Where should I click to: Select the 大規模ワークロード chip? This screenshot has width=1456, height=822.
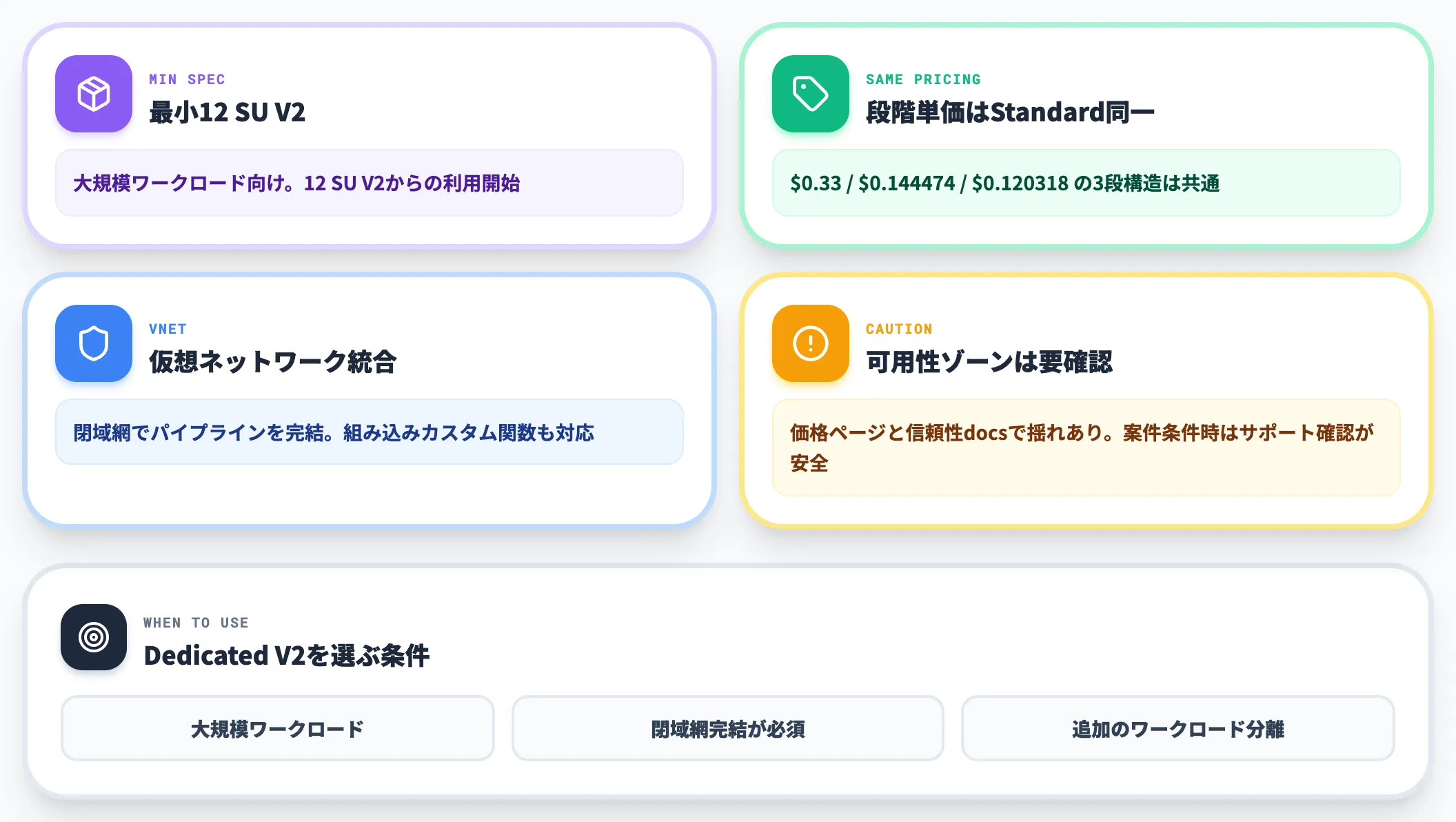pos(278,728)
